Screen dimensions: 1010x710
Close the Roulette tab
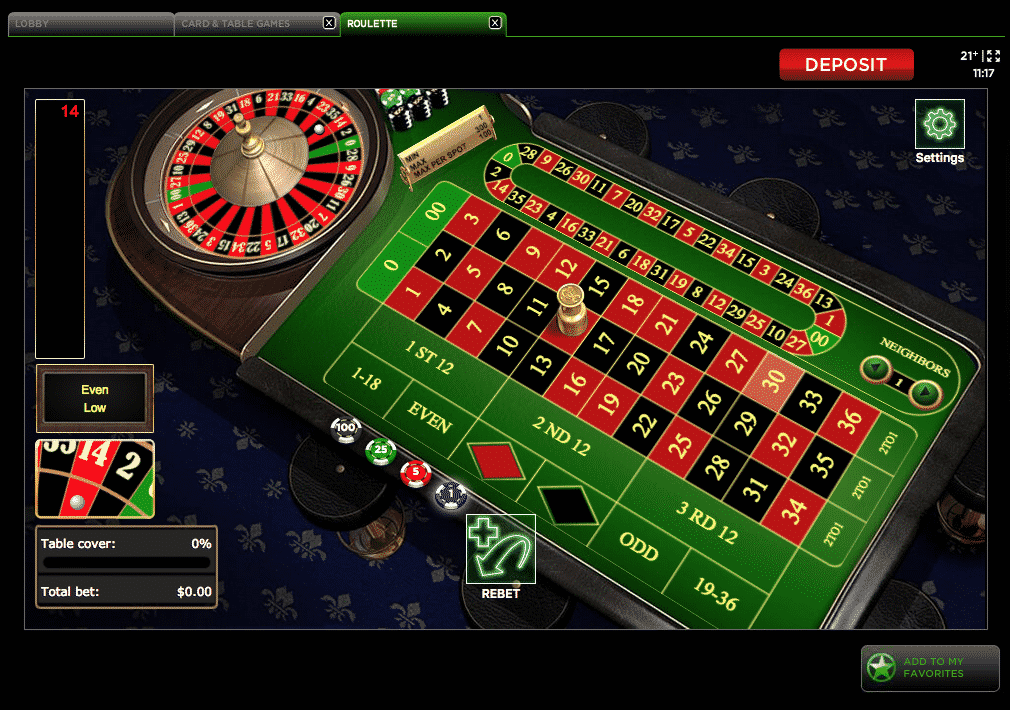point(495,23)
